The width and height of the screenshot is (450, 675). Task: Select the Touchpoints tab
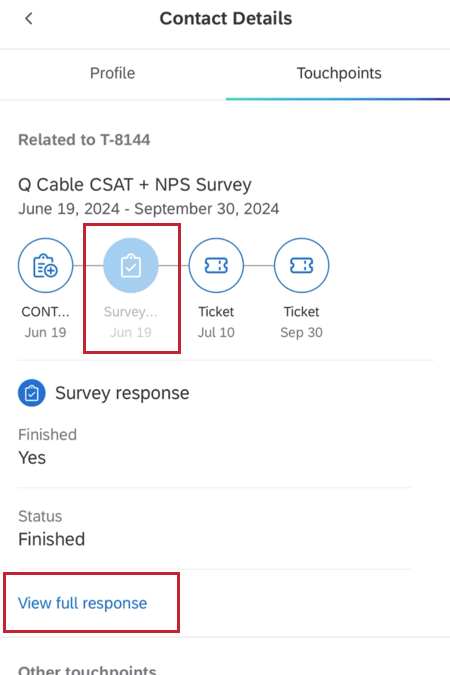(339, 73)
